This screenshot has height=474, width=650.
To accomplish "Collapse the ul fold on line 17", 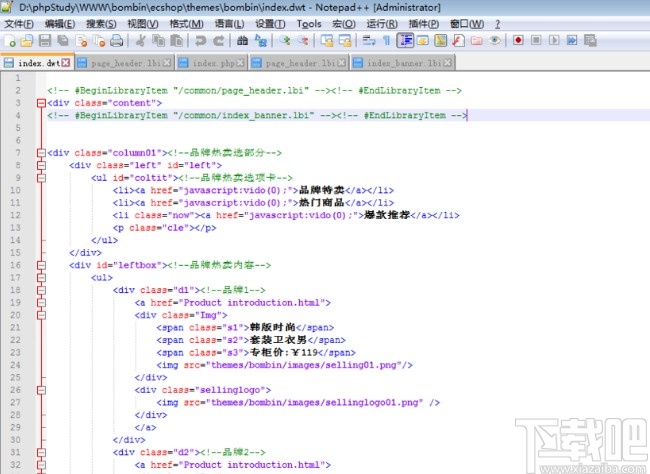I will click(41, 277).
